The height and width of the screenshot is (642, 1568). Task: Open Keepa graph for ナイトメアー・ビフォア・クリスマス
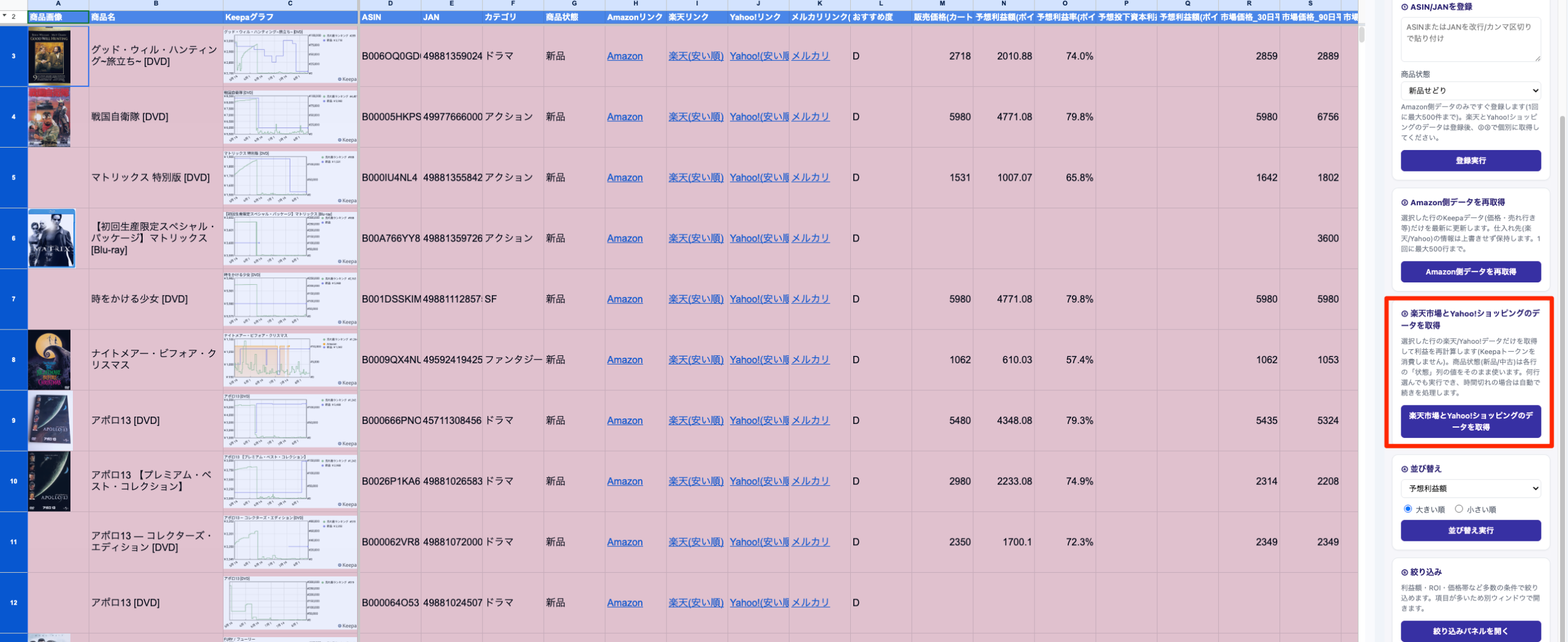click(x=290, y=360)
